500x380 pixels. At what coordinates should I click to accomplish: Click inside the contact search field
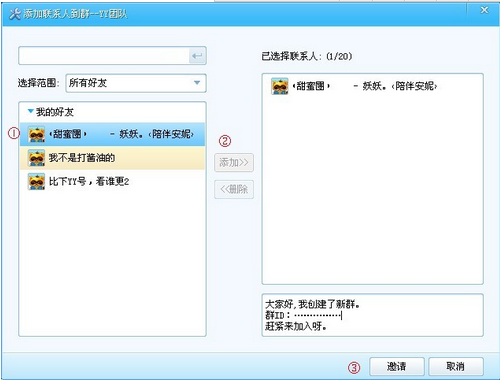coord(104,56)
